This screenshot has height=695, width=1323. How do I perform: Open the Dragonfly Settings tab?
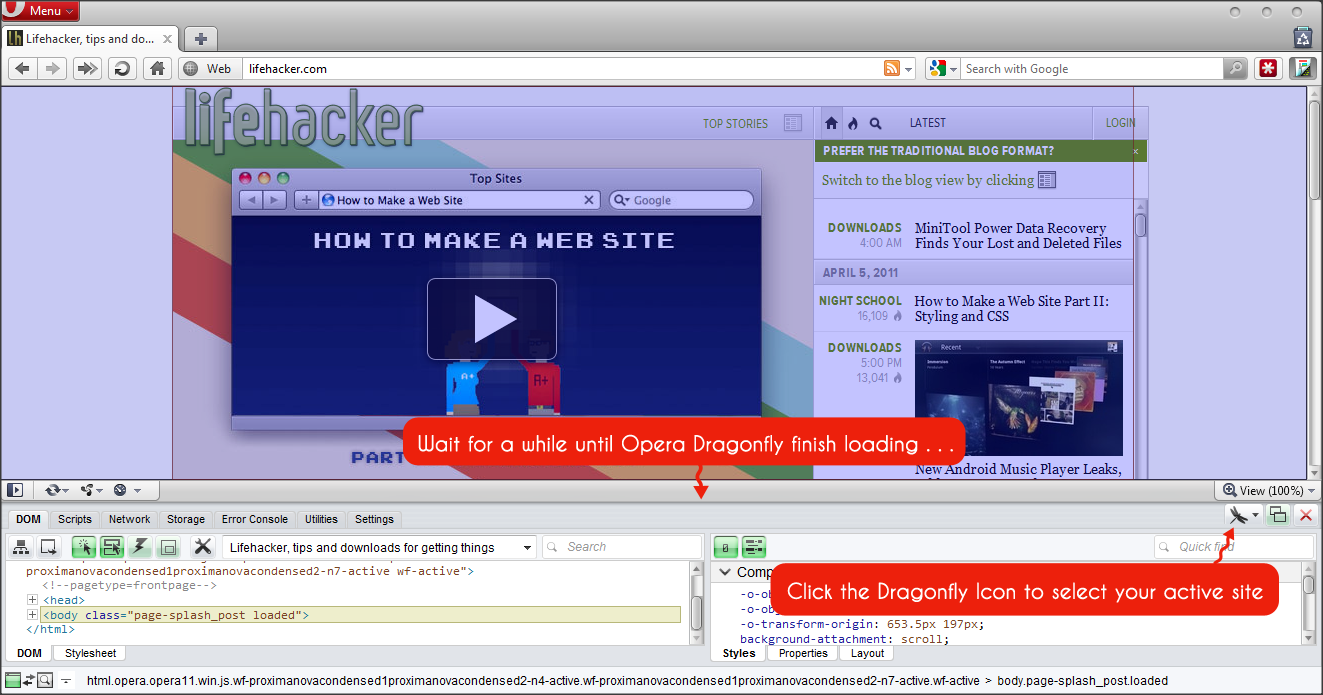point(374,519)
